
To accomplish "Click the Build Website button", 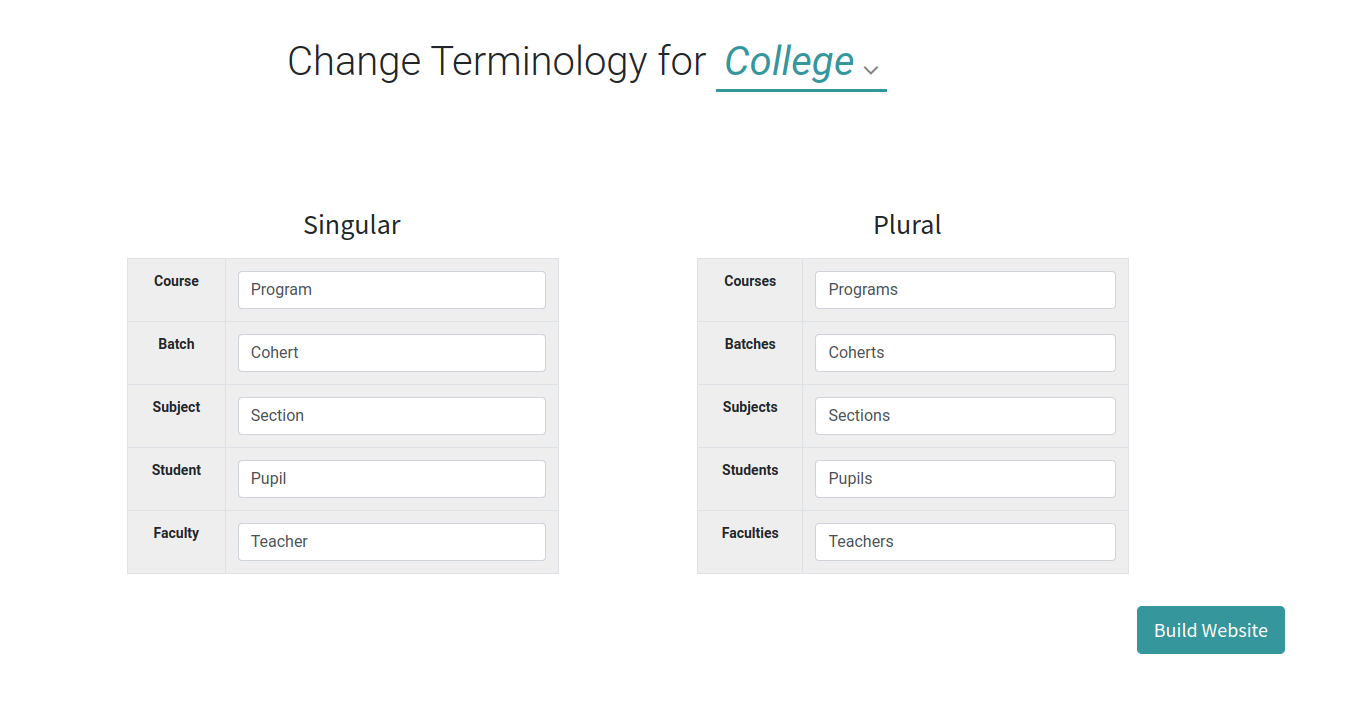I will pyautogui.click(x=1210, y=630).
